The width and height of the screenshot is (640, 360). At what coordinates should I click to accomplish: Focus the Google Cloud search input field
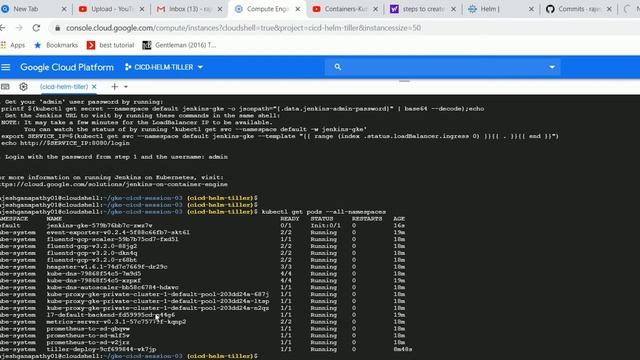point(443,67)
